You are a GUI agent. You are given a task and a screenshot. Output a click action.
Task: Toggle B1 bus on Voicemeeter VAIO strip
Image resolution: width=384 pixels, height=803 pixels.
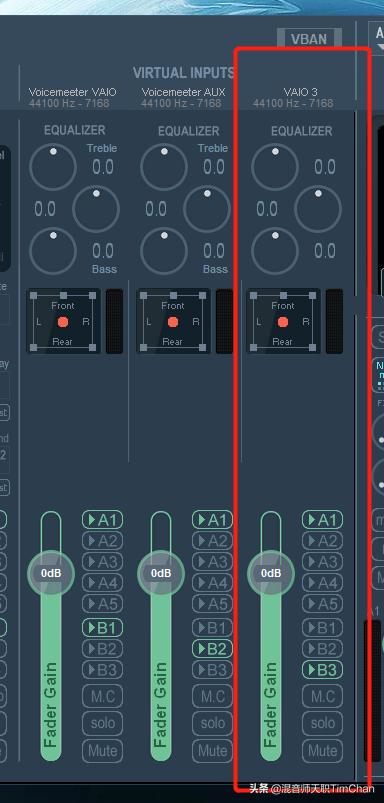coord(102,628)
